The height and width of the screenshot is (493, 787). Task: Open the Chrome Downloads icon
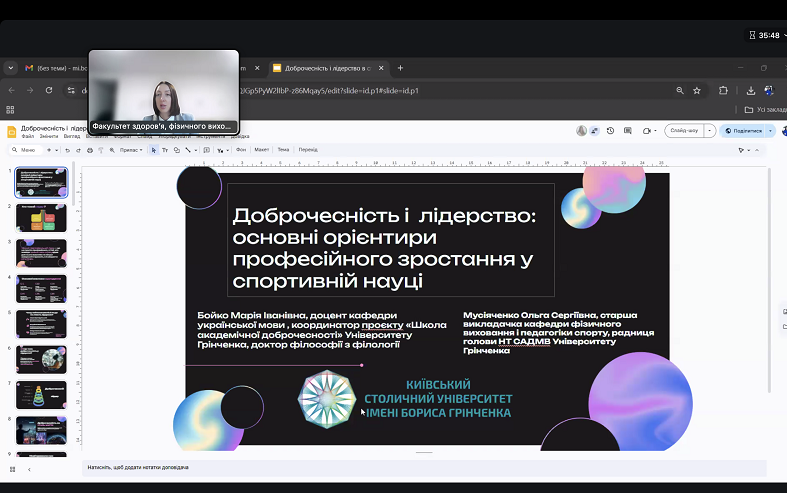pos(751,91)
